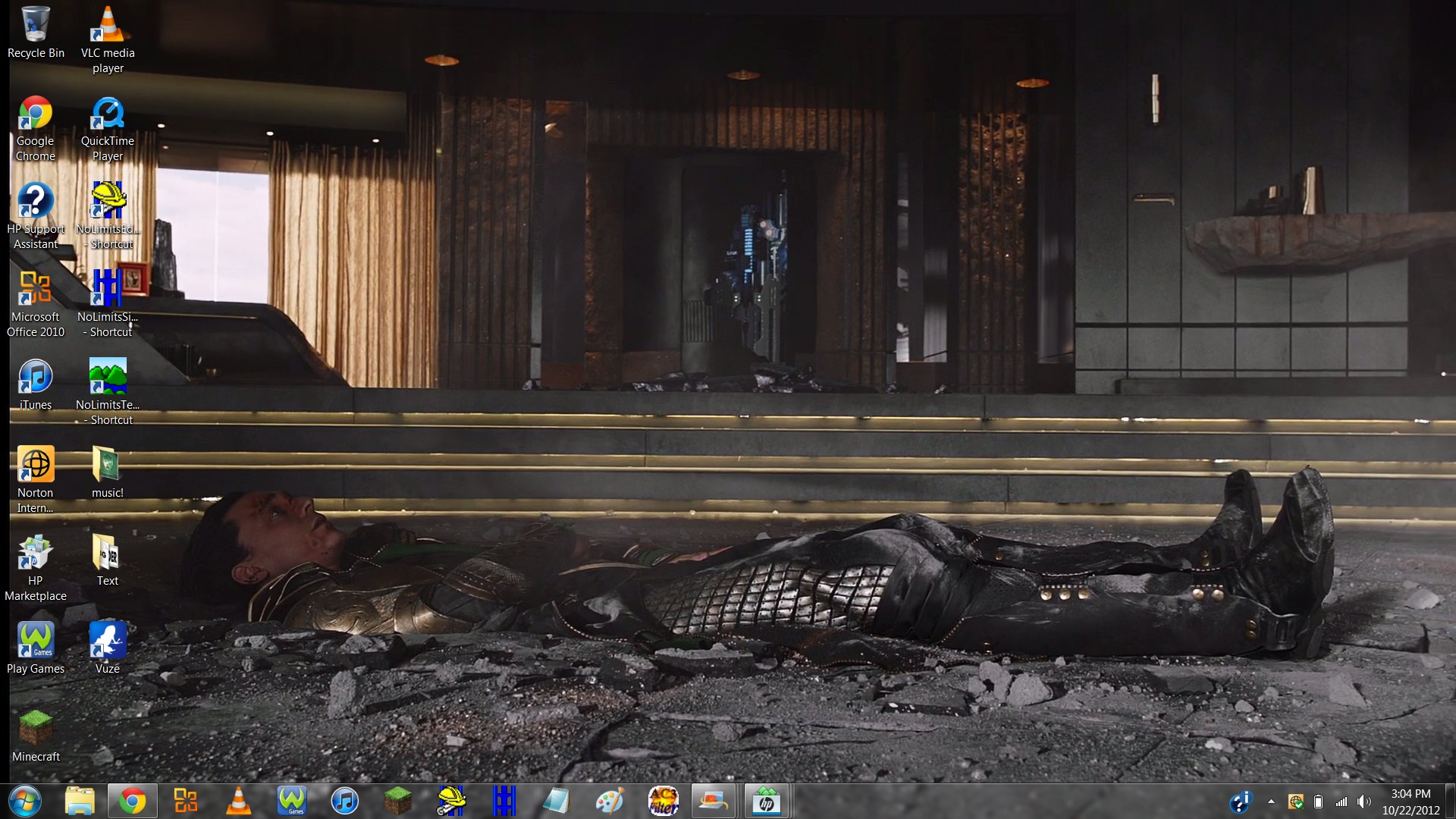Select NoLimitsEd Shortcut desktop icon
The image size is (1456, 819).
click(108, 216)
